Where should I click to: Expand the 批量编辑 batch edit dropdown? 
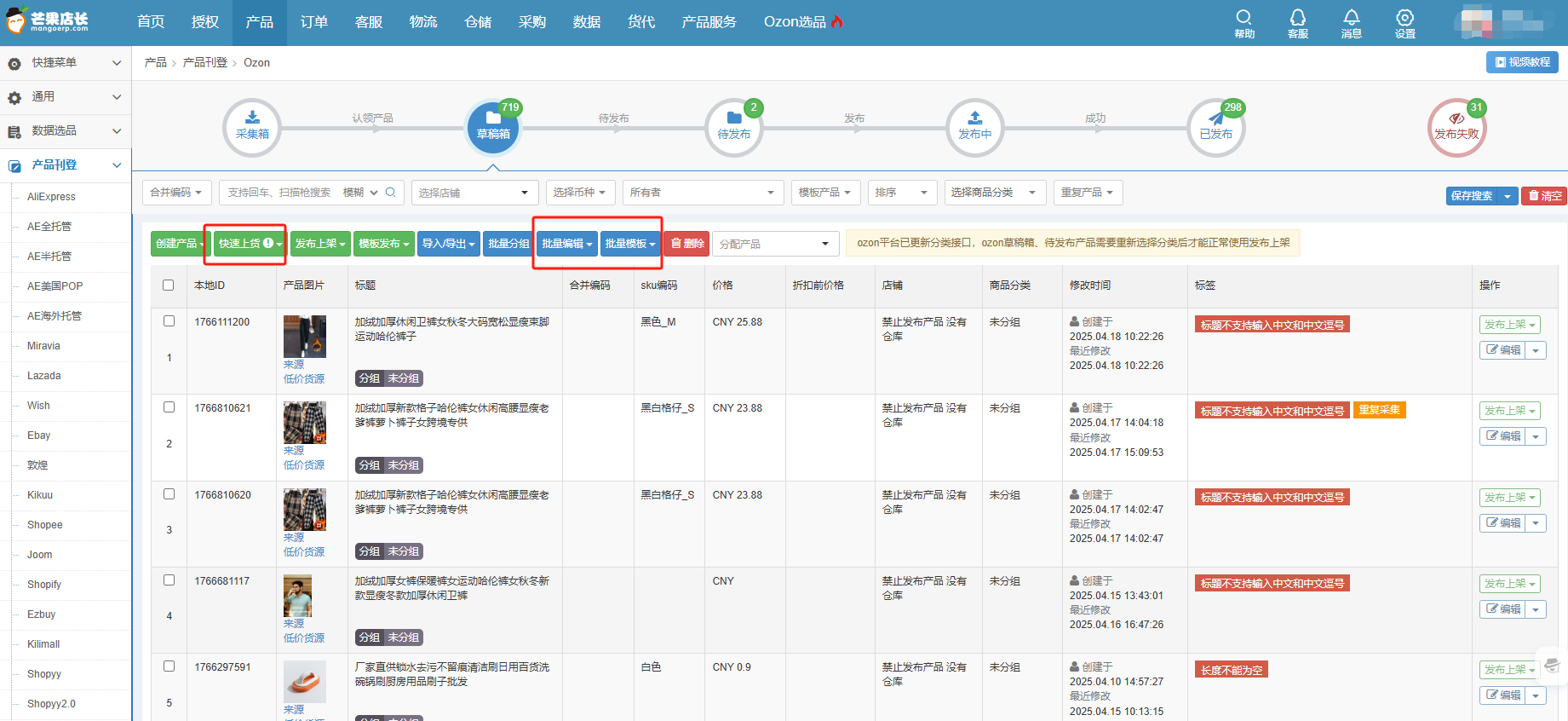tap(566, 244)
